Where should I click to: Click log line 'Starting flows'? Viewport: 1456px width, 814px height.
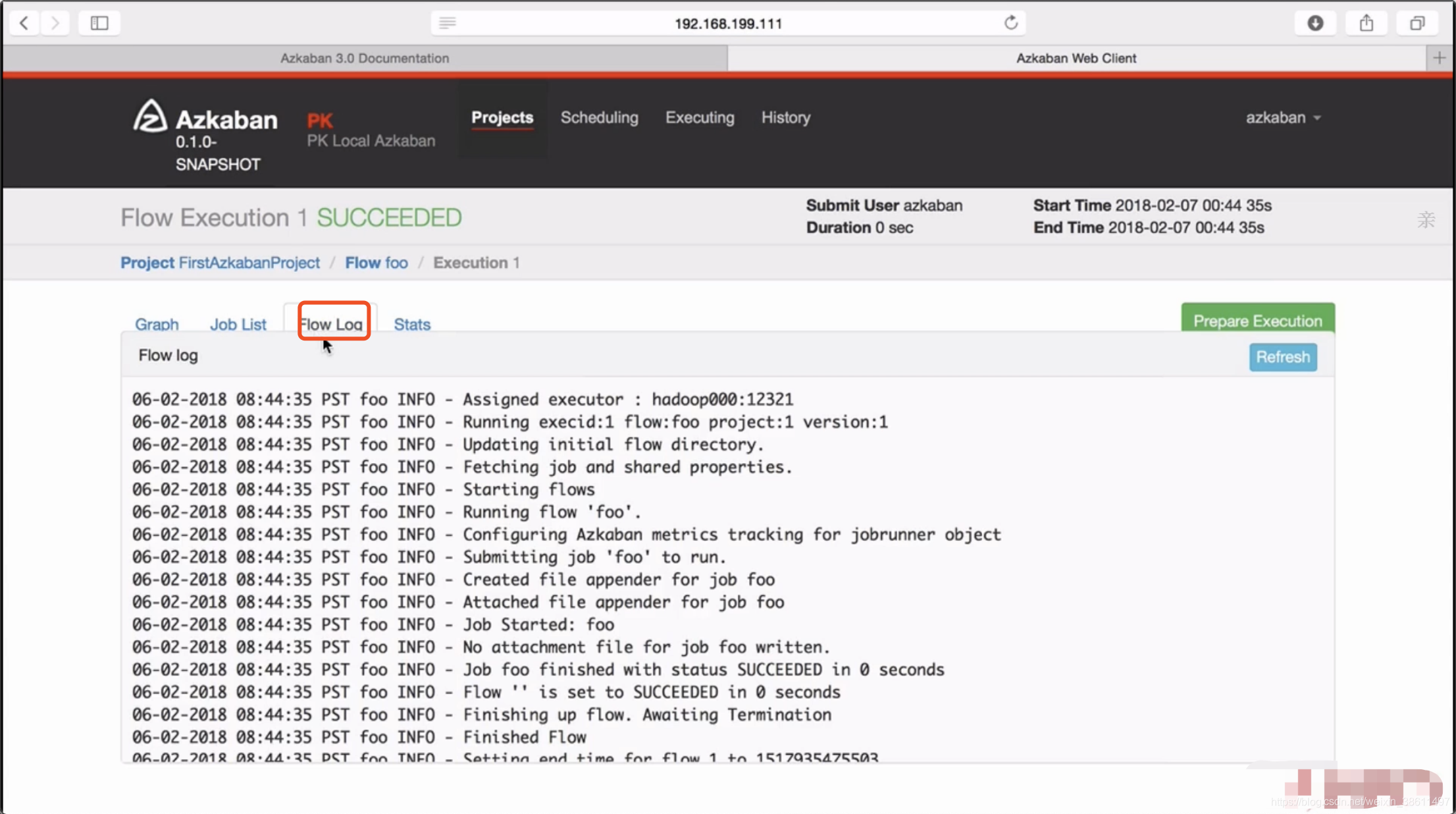pyautogui.click(x=363, y=489)
